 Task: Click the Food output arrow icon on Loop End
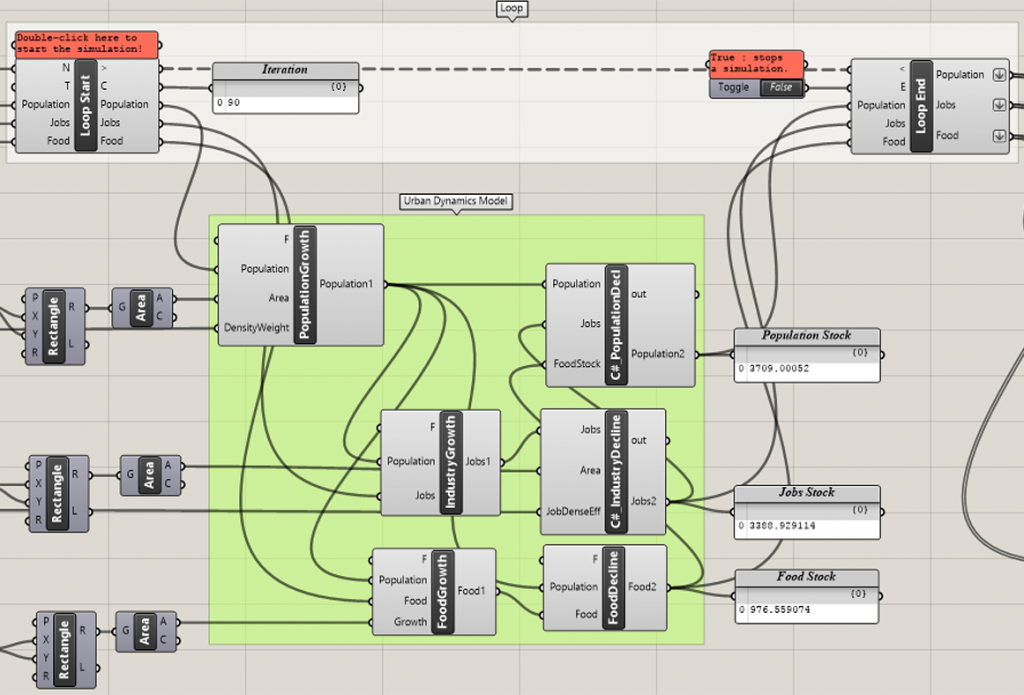pos(999,136)
